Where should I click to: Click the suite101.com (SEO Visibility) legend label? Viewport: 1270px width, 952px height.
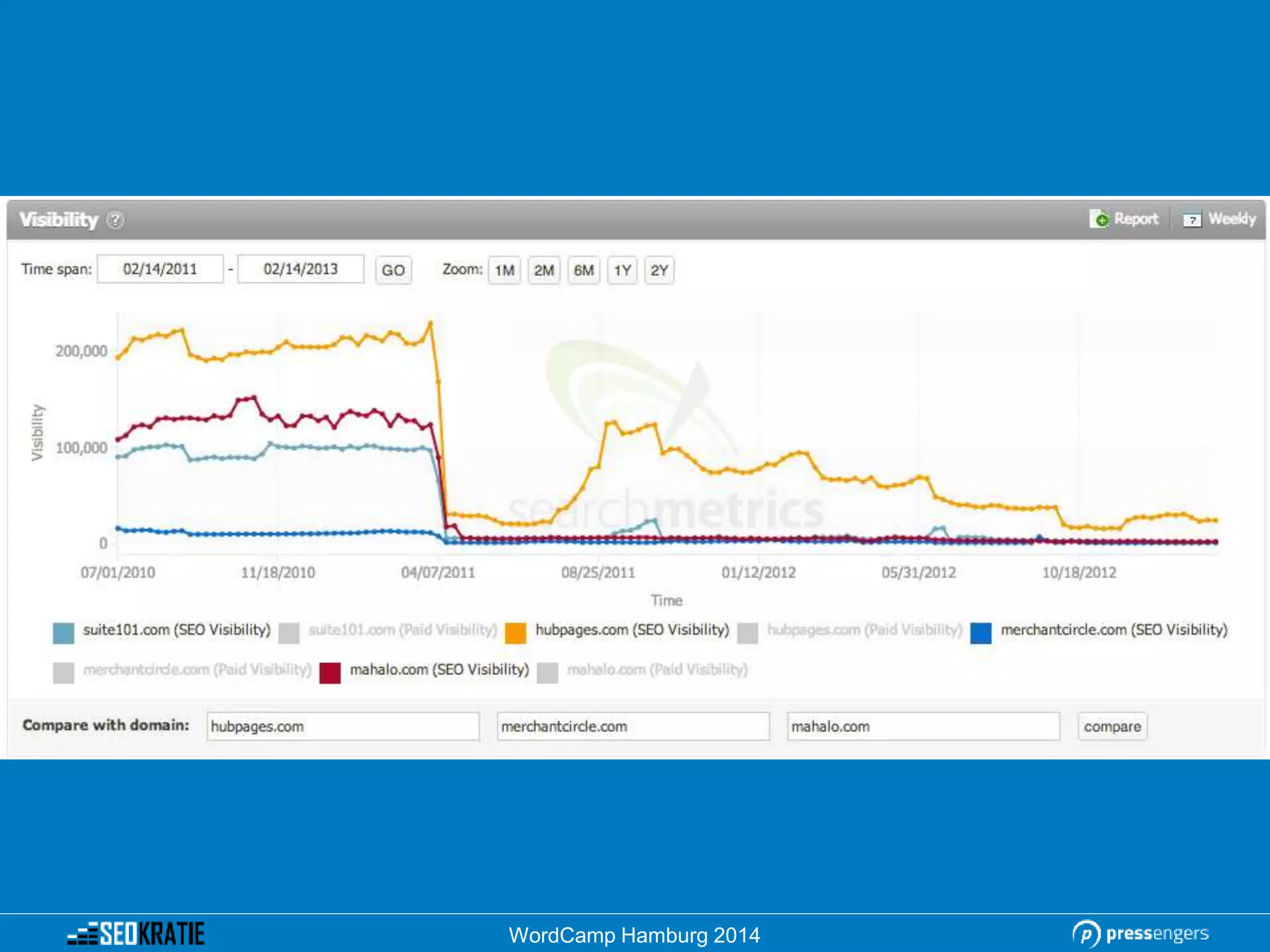tap(177, 630)
